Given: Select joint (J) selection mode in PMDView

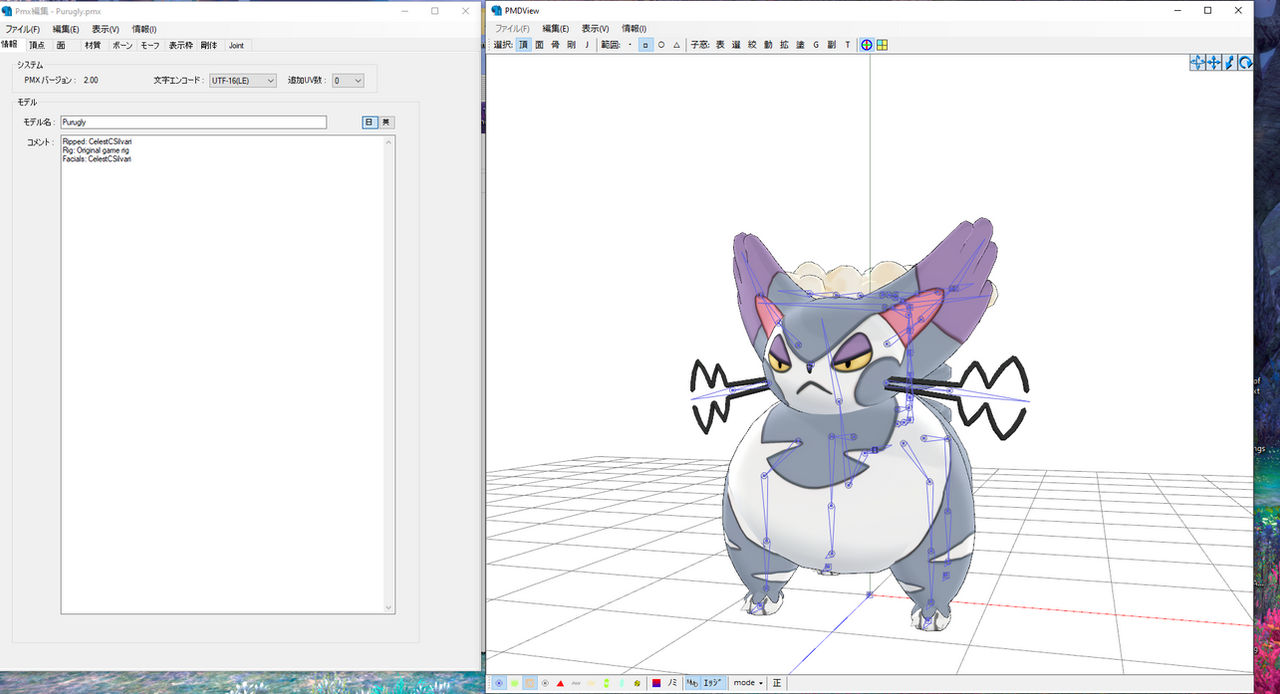Looking at the screenshot, I should (587, 45).
